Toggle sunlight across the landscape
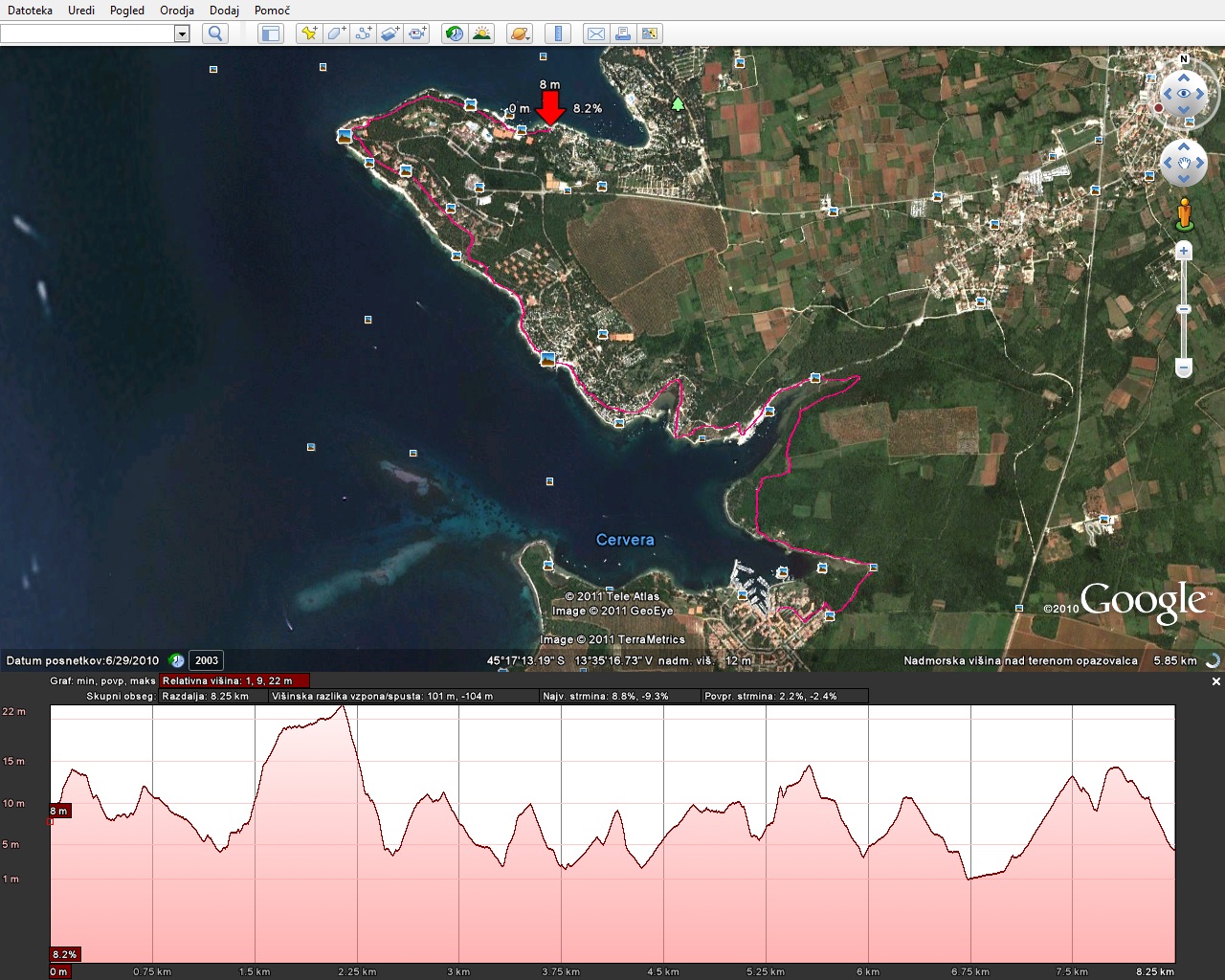Viewport: 1225px width, 980px height. 481,33
